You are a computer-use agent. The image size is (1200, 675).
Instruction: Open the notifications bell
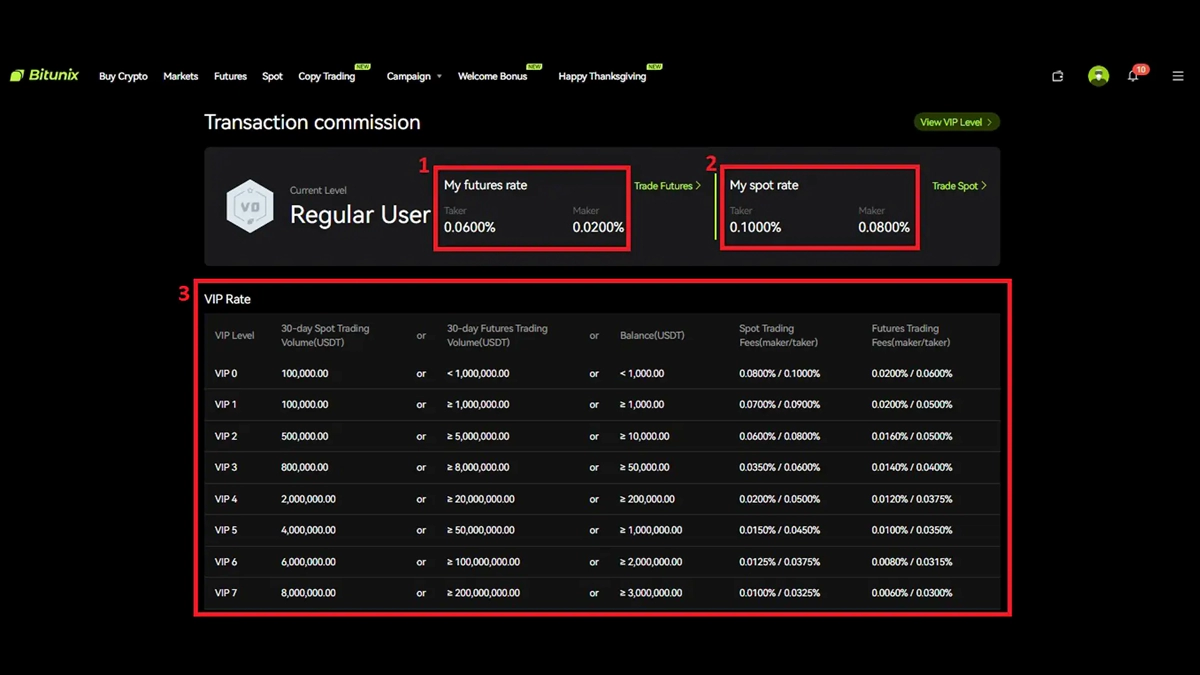point(1133,76)
